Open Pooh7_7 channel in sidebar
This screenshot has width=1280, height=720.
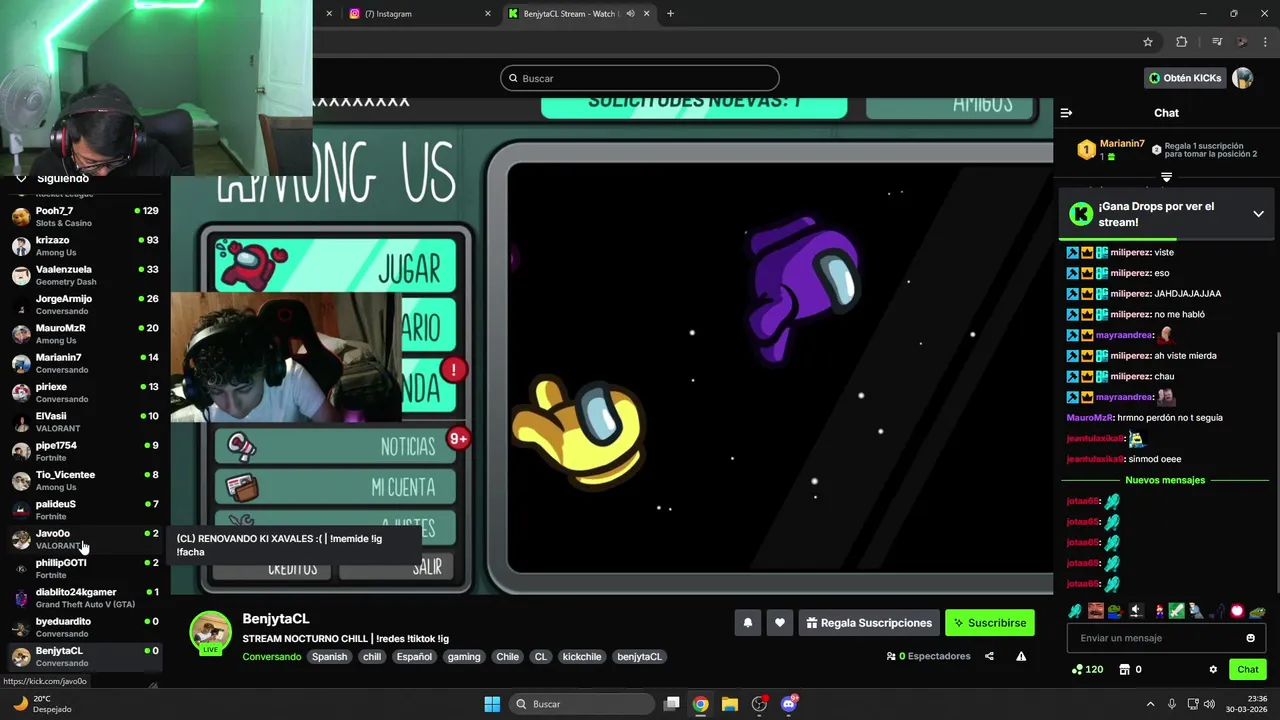pos(85,216)
